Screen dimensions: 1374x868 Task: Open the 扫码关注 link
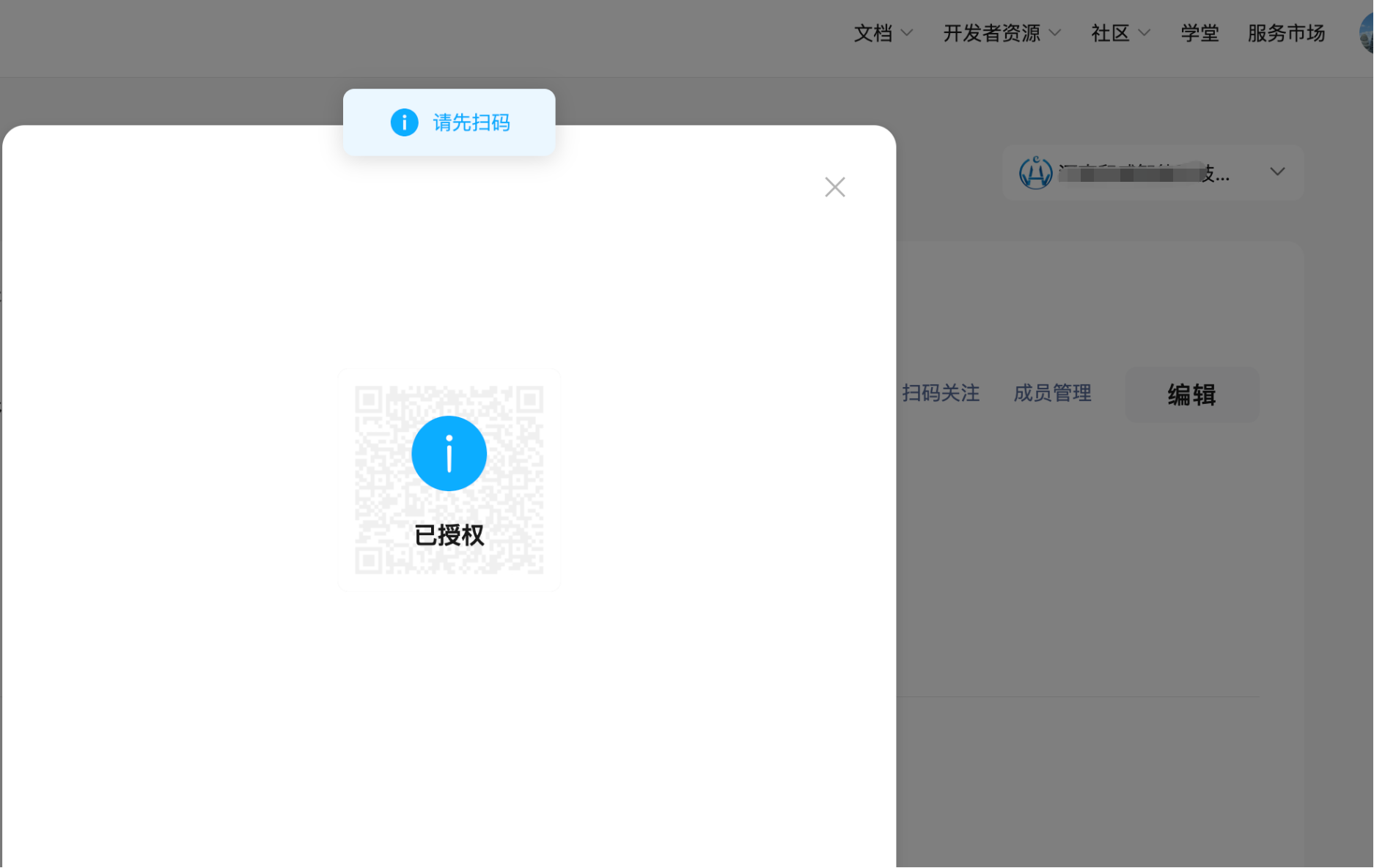tap(941, 394)
